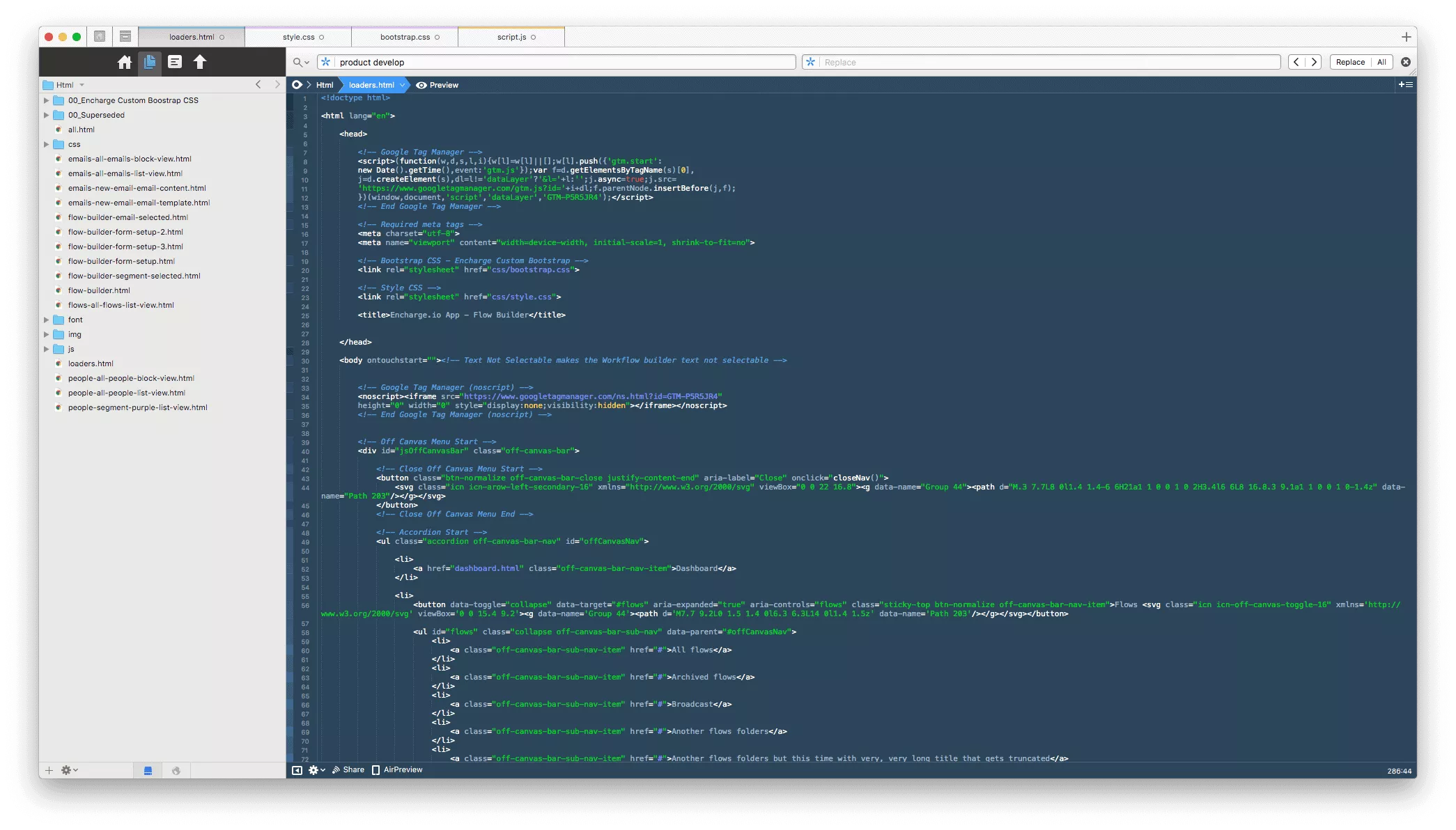This screenshot has width=1456, height=830.
Task: Click the sites view icon in title bar
Action: point(100,37)
